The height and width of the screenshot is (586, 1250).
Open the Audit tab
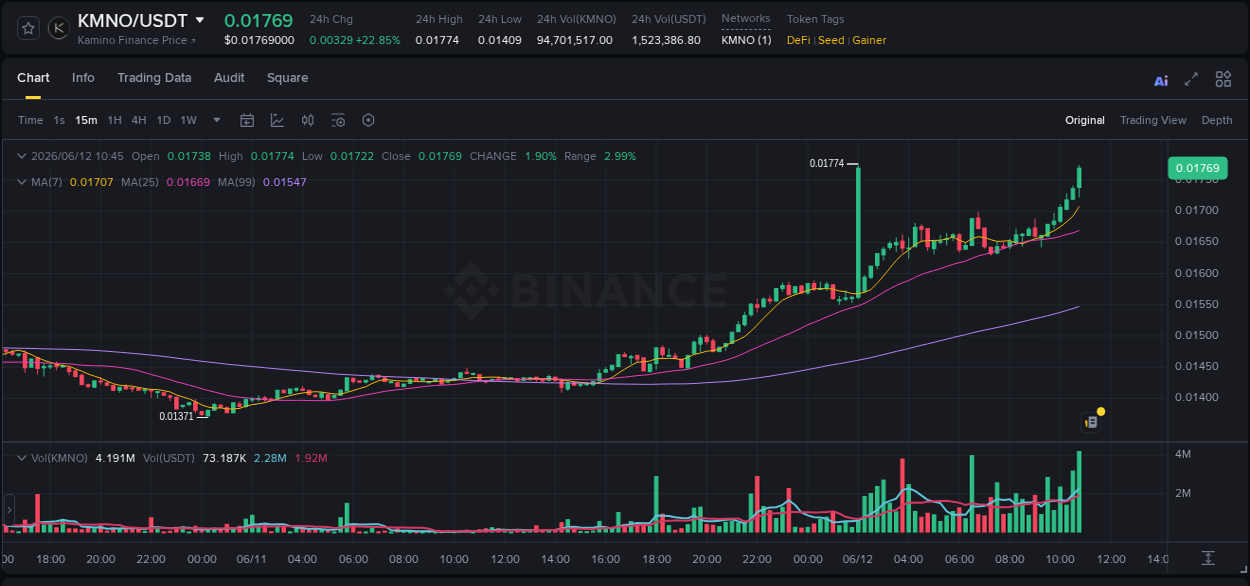(229, 78)
